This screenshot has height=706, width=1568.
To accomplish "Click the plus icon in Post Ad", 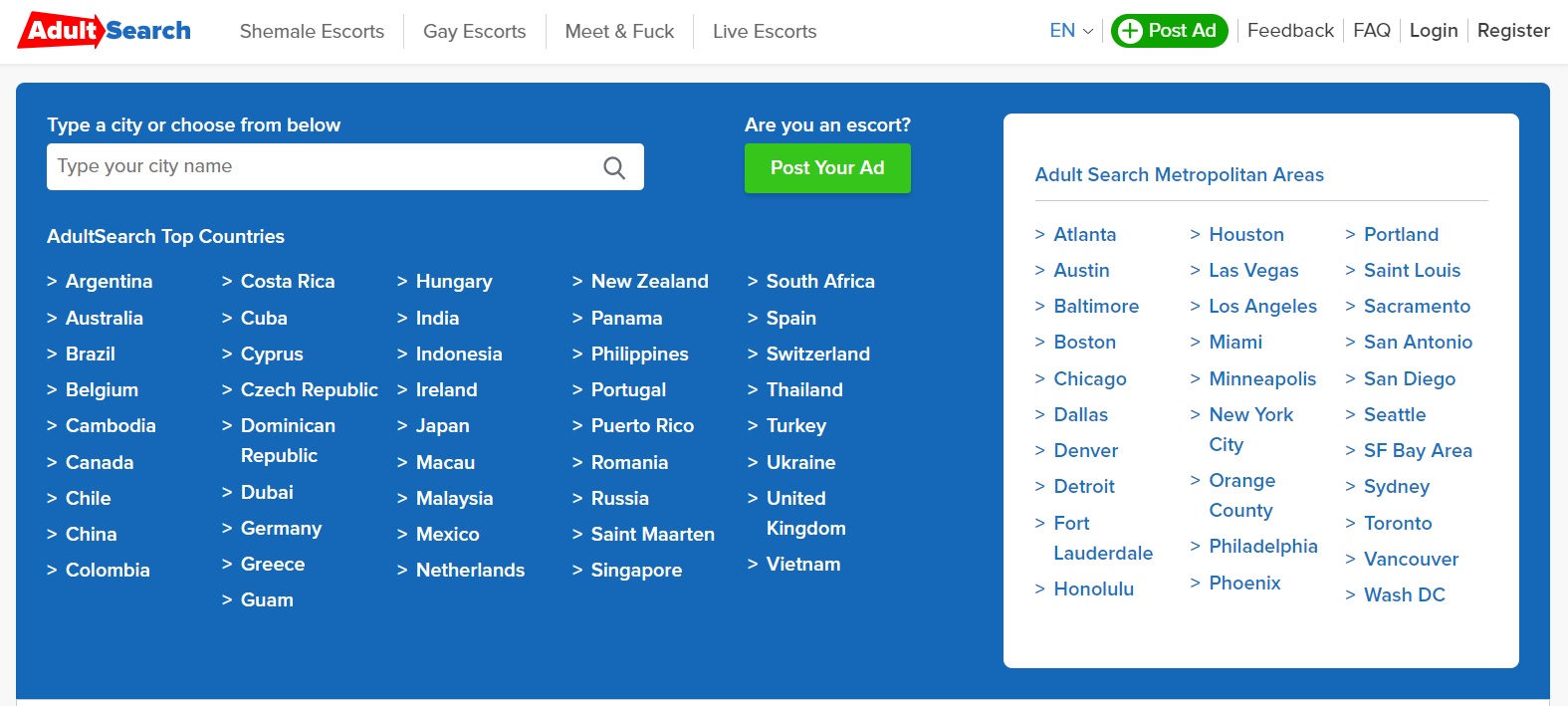I will pos(1130,31).
